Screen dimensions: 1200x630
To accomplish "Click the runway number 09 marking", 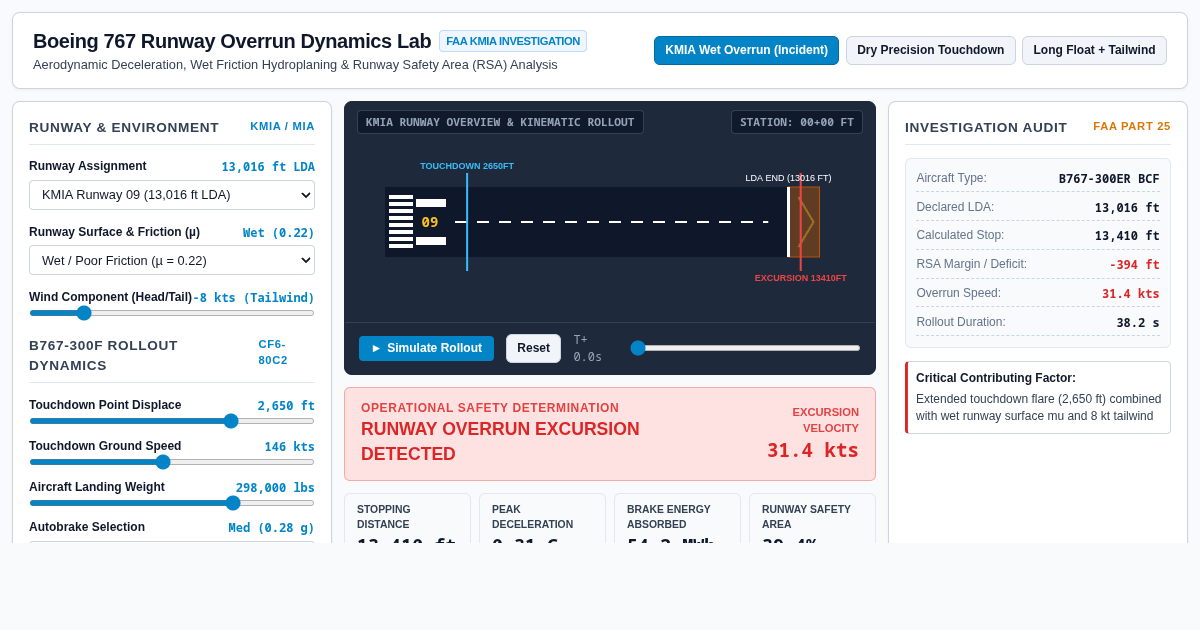I will pos(430,222).
